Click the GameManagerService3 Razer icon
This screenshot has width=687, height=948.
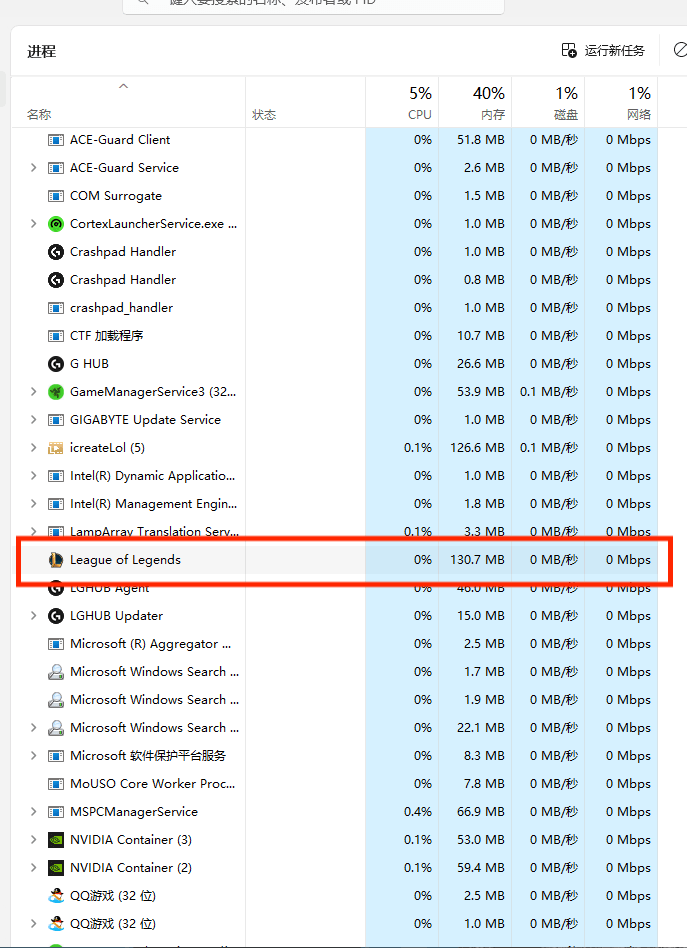coord(56,392)
